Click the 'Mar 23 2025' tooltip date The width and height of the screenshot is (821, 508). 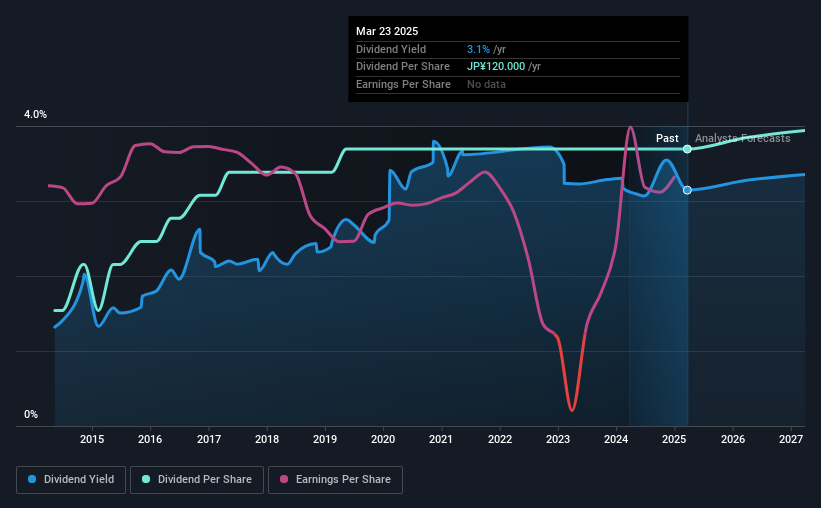387,31
